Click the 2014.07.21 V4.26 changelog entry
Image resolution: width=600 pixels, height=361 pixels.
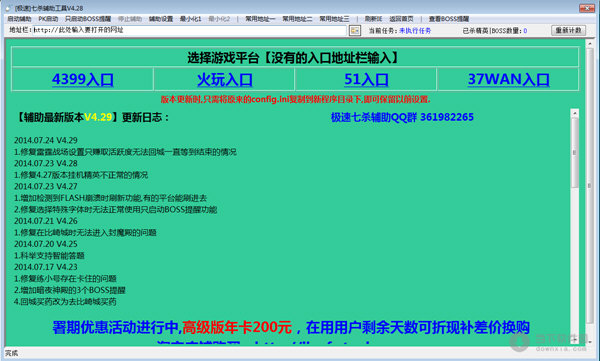point(46,221)
